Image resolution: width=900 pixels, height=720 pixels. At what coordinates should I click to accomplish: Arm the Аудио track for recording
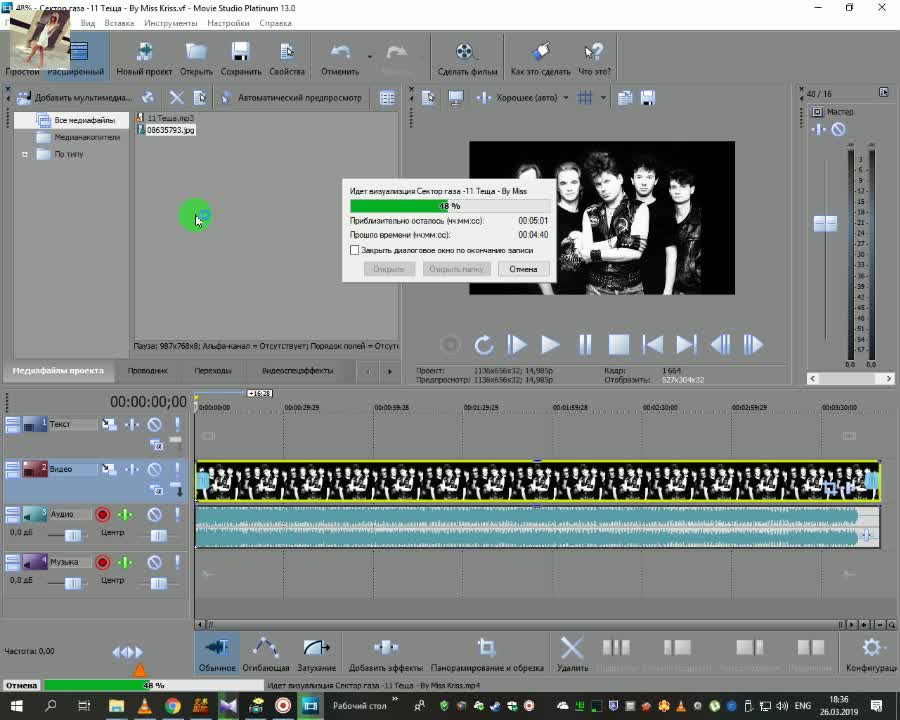[102, 515]
